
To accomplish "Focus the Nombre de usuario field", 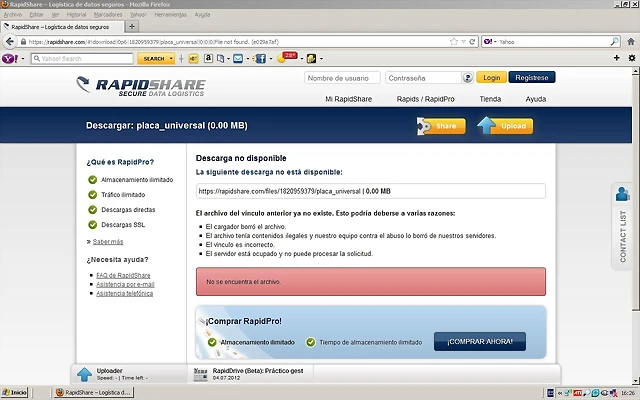I will pos(342,78).
